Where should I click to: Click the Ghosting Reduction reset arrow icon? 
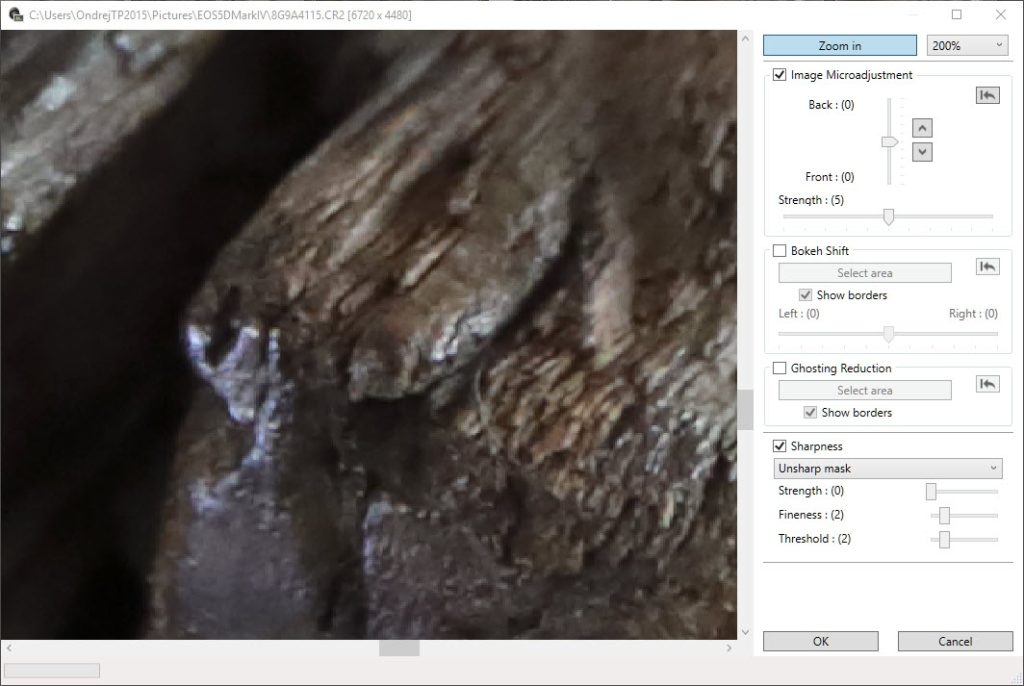coord(987,384)
